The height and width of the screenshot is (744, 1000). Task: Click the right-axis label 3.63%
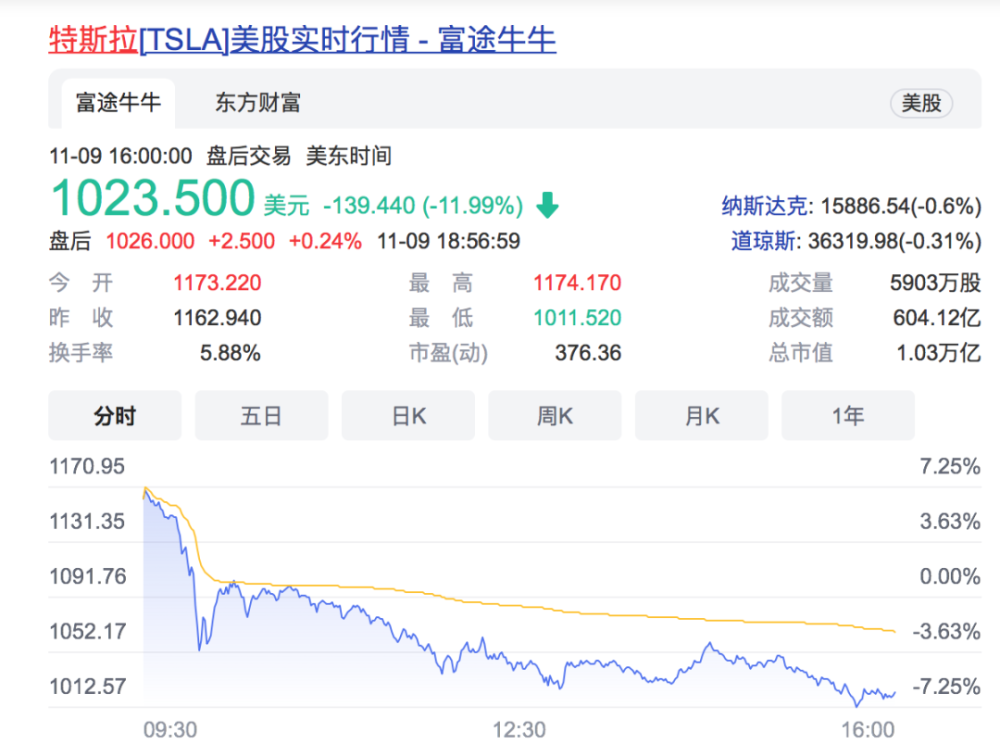pyautogui.click(x=950, y=521)
